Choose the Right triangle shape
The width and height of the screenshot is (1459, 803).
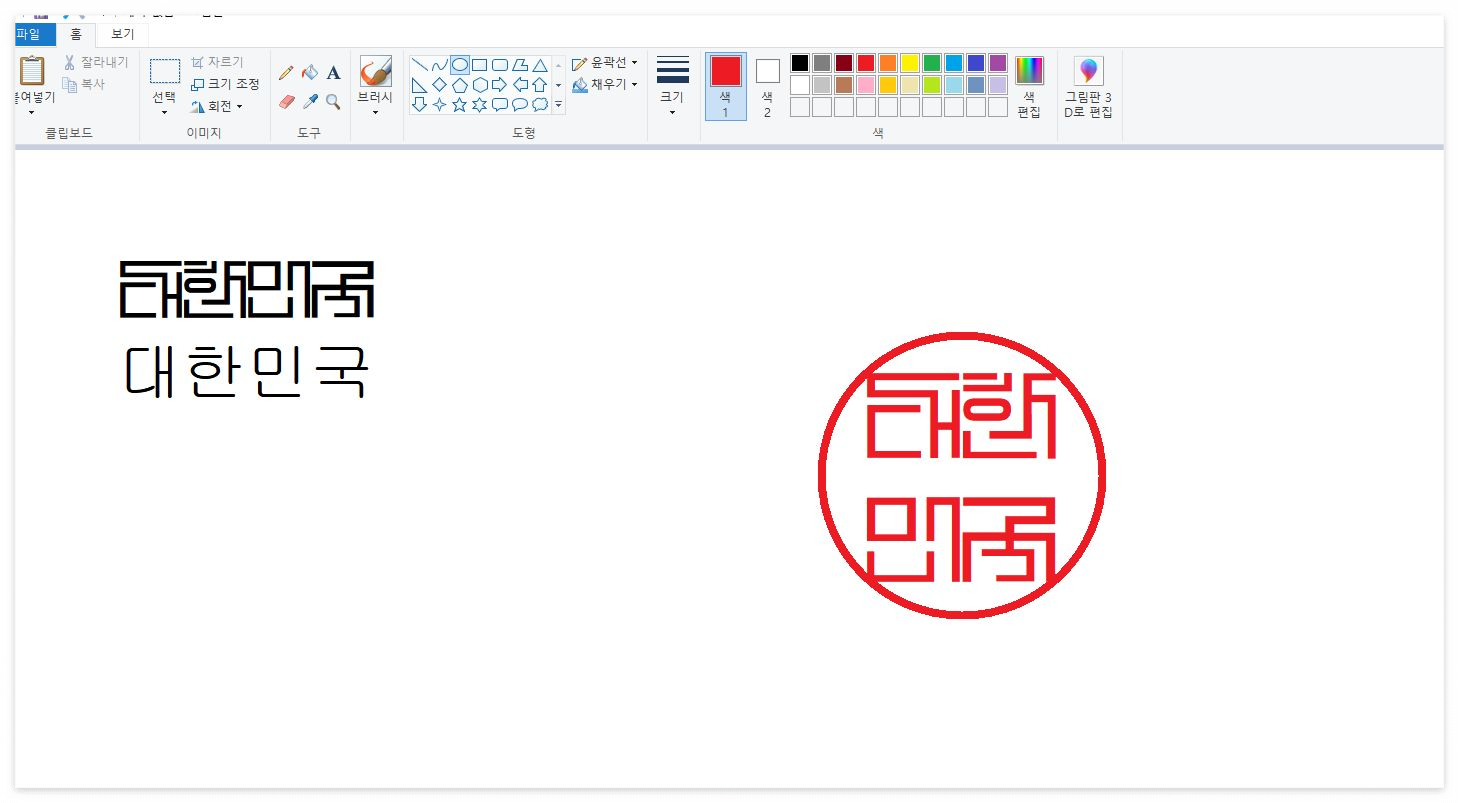coord(419,85)
